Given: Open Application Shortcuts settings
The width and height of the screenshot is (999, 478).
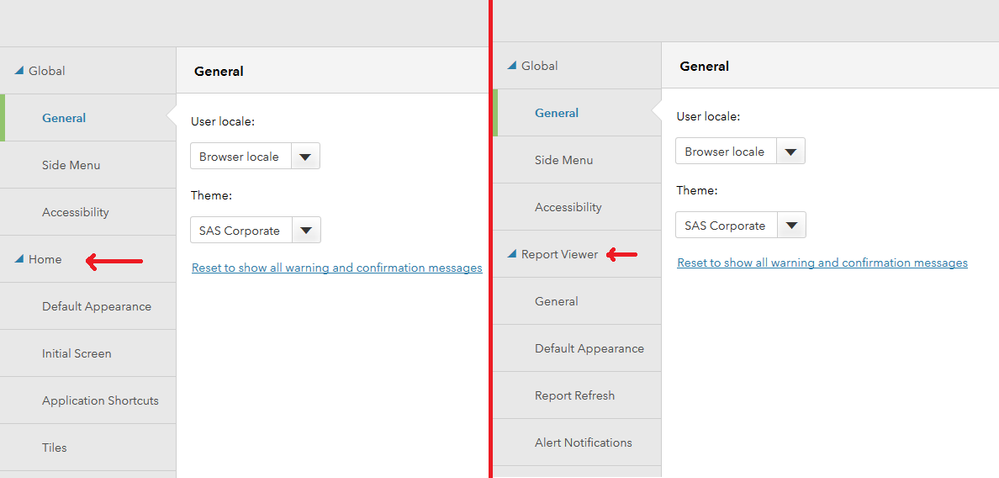Looking at the screenshot, I should pos(100,401).
